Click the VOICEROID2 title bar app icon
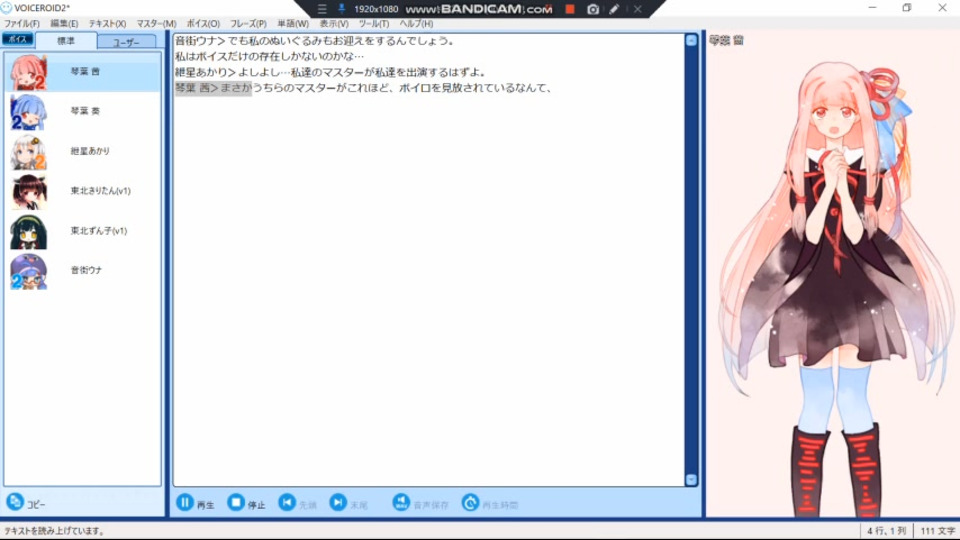960x540 pixels. coord(6,8)
